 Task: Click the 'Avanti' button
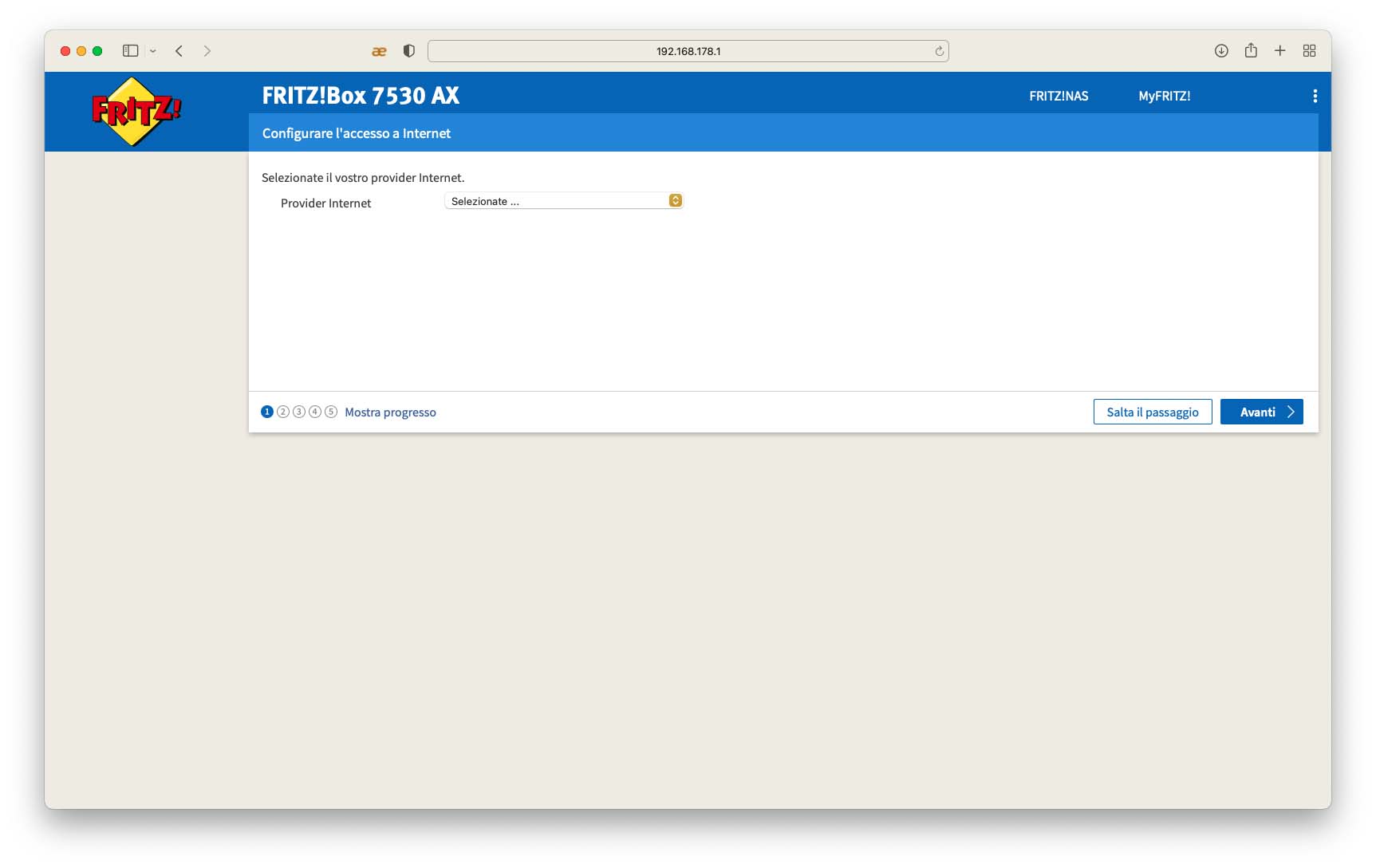tap(1262, 412)
